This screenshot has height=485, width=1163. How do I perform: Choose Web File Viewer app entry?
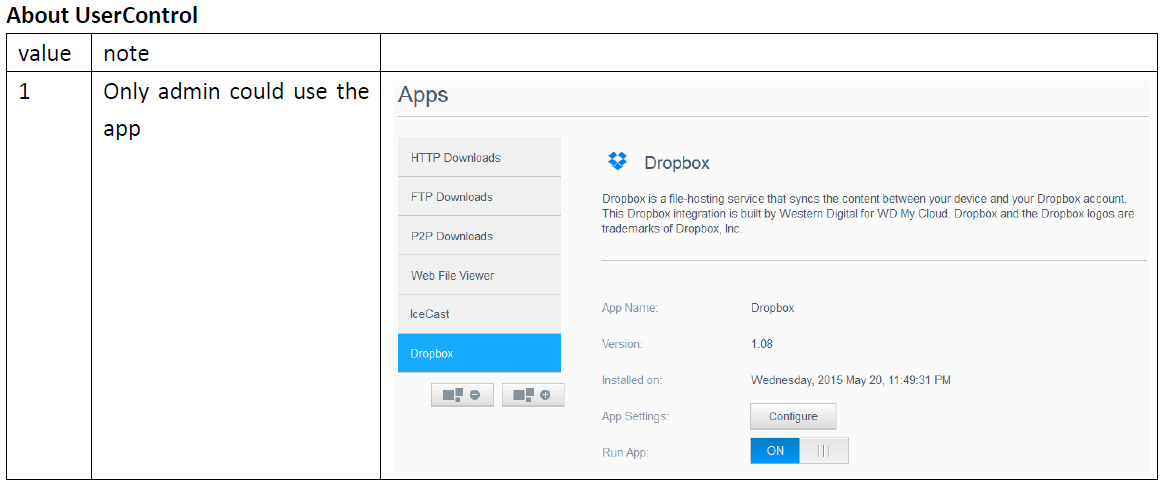[x=479, y=275]
